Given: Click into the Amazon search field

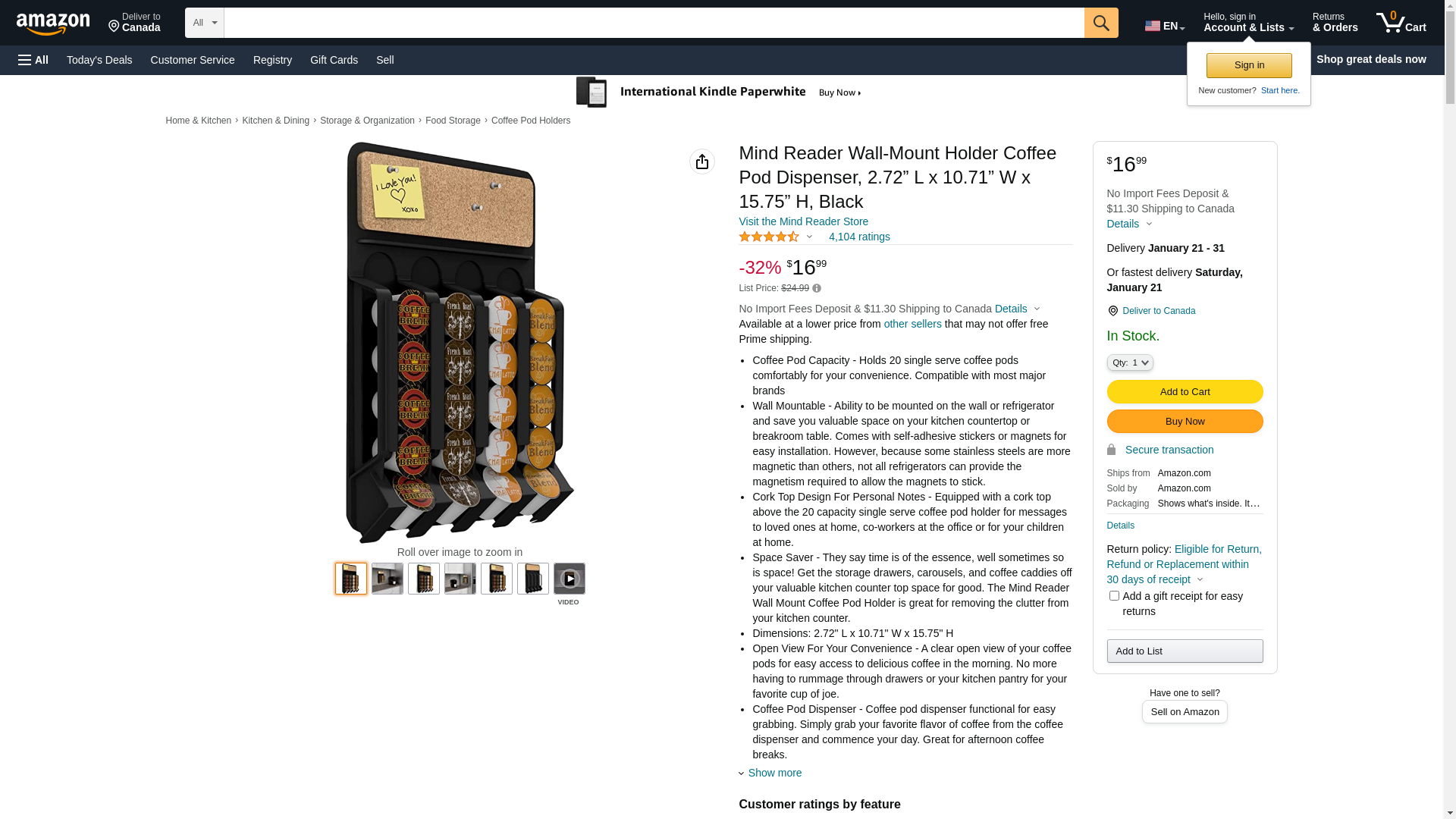Looking at the screenshot, I should click(654, 23).
